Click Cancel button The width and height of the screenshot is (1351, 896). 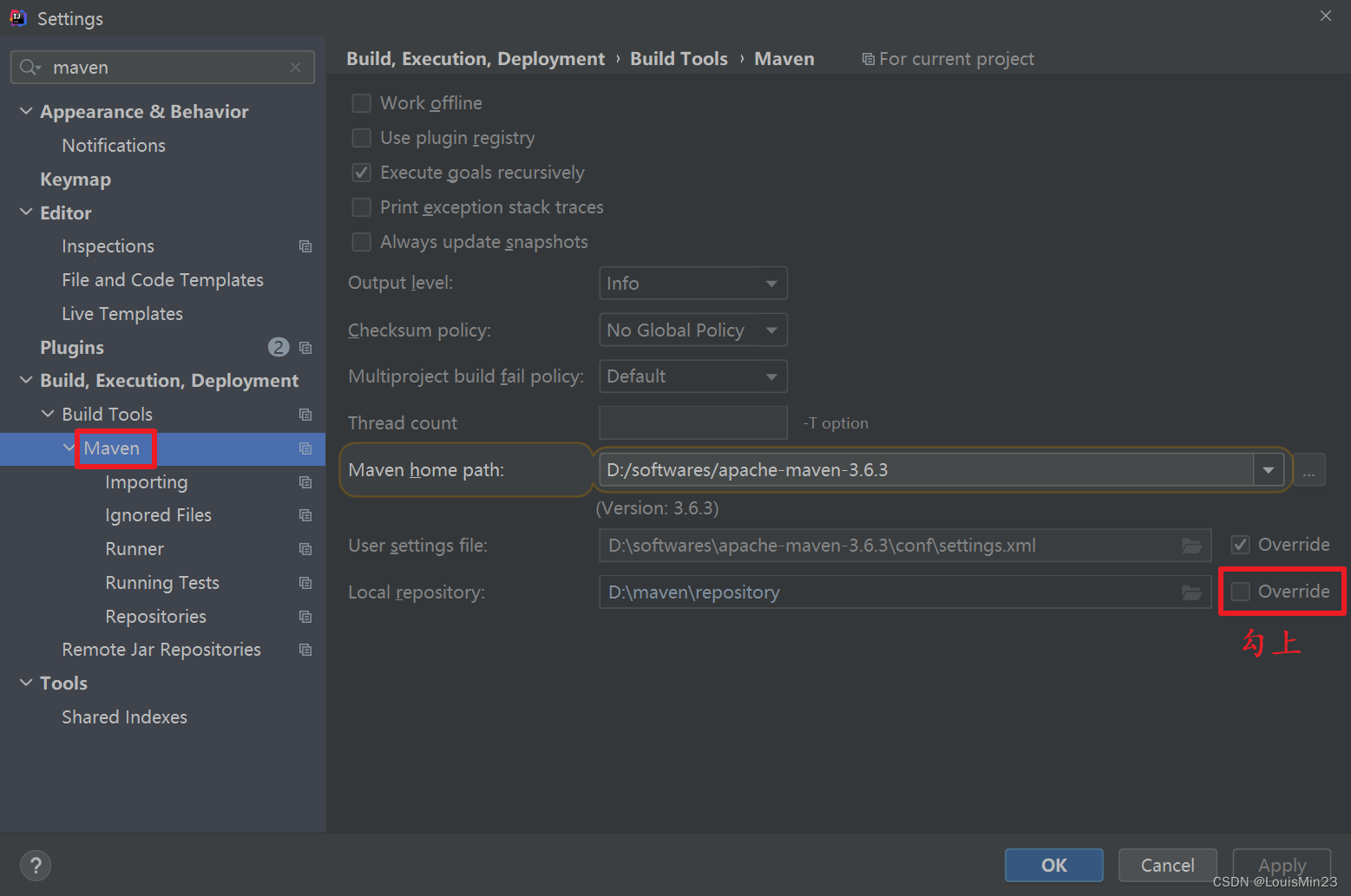1168,865
